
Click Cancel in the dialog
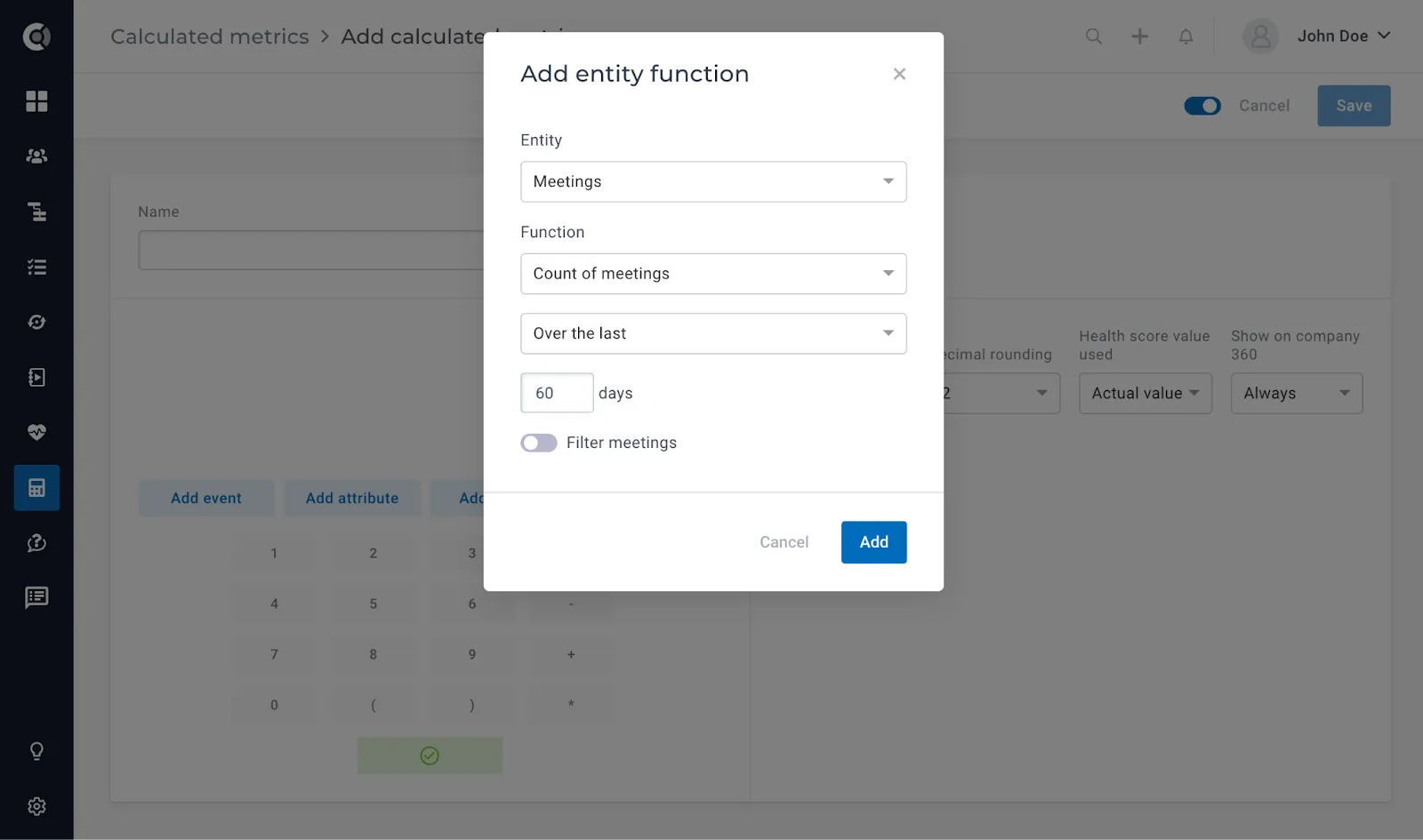click(784, 542)
